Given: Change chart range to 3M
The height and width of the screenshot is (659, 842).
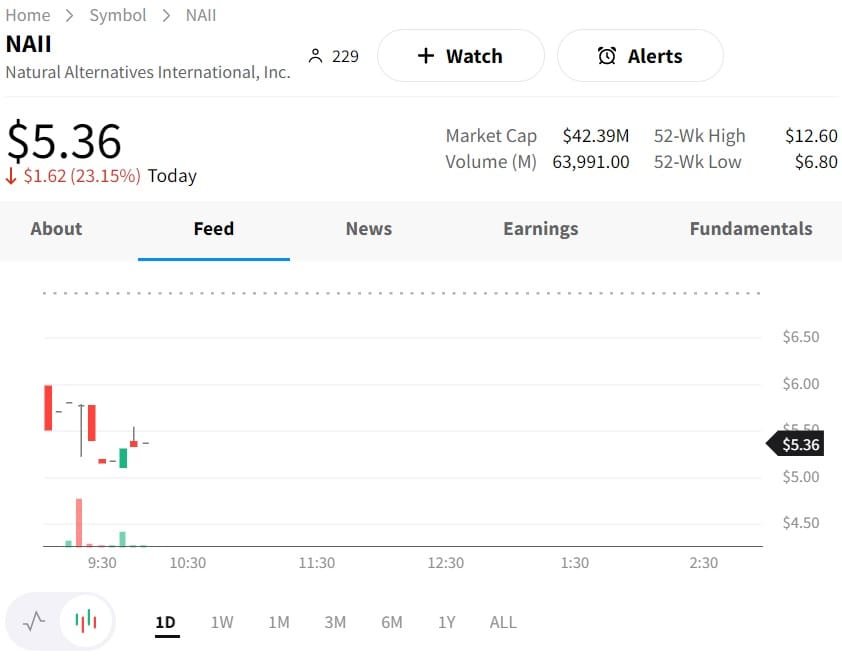Looking at the screenshot, I should (335, 622).
